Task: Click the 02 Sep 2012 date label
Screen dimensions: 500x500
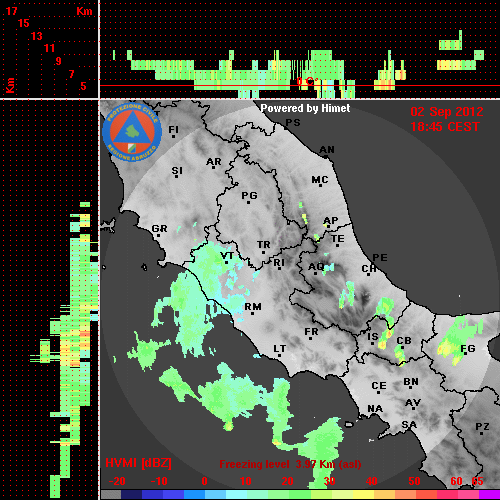Action: 447,112
